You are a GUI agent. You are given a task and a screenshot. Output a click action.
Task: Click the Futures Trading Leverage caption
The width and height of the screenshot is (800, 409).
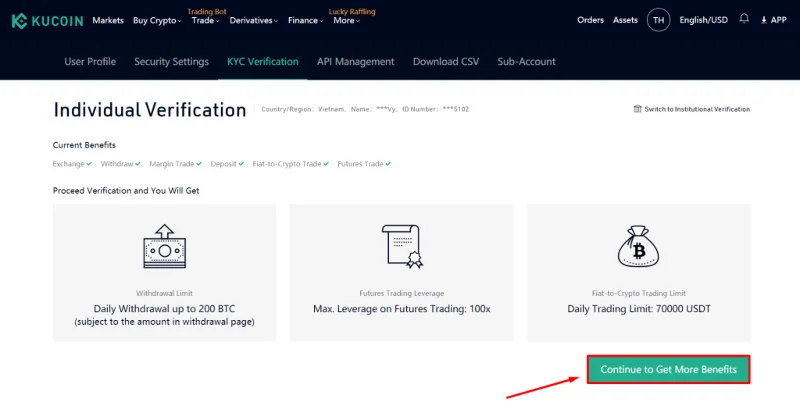[x=402, y=293]
